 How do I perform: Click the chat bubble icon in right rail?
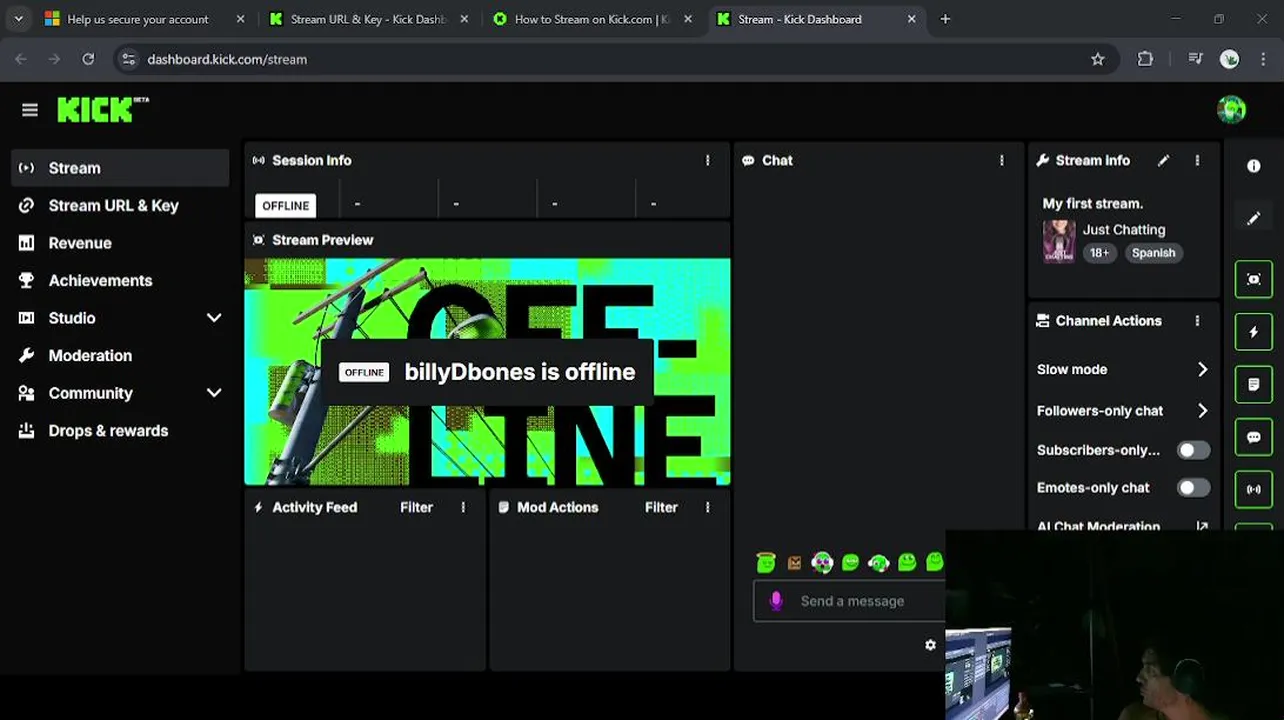click(x=1253, y=437)
